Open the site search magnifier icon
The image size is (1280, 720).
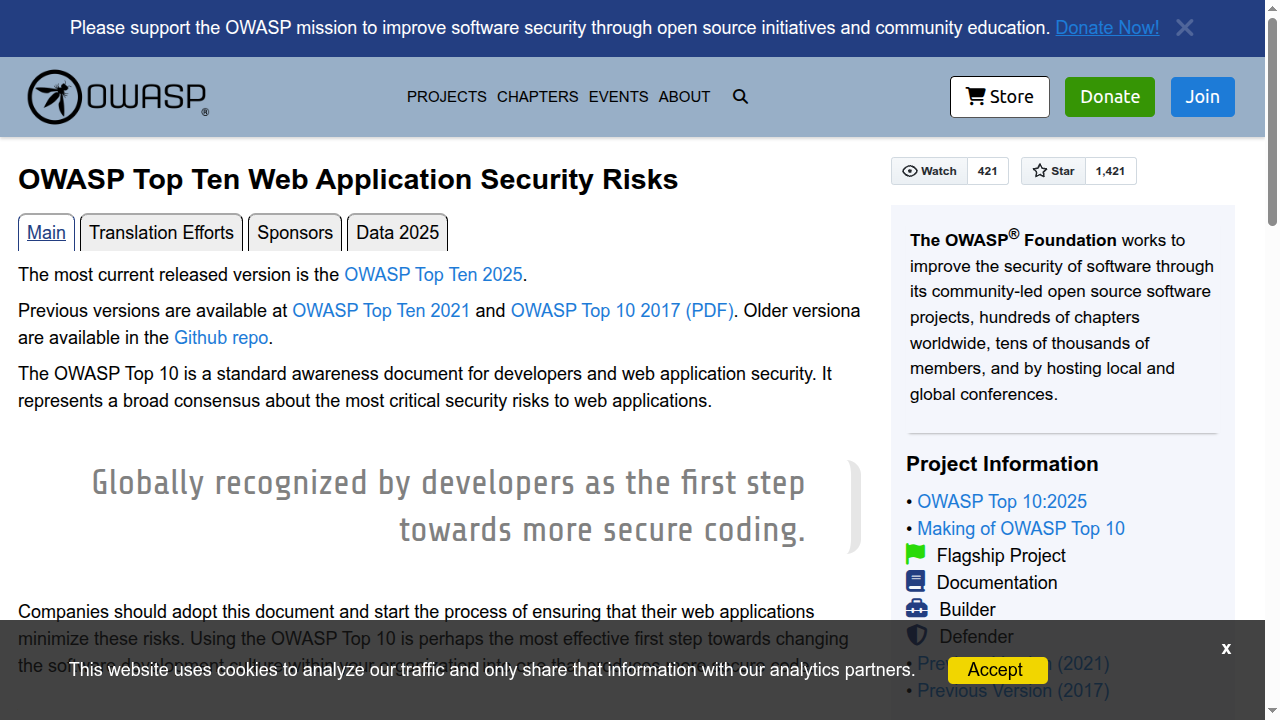740,97
